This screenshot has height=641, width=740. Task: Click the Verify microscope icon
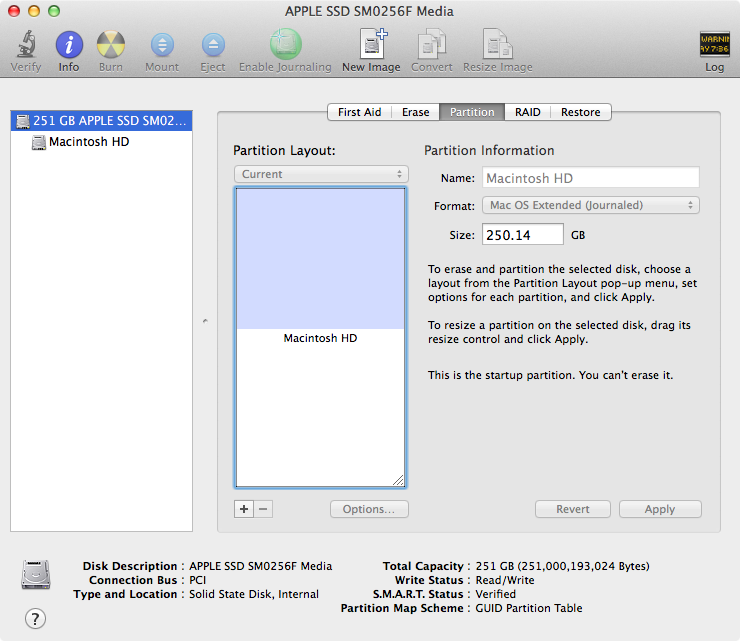tap(26, 44)
